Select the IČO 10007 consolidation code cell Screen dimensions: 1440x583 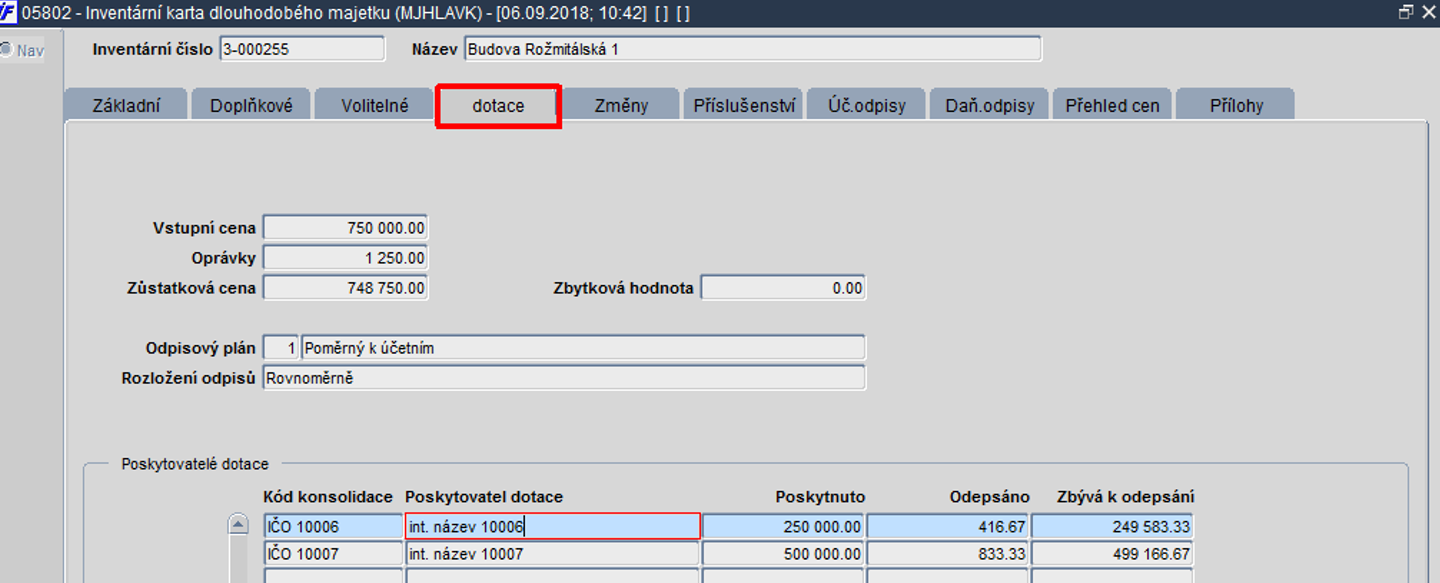(333, 553)
